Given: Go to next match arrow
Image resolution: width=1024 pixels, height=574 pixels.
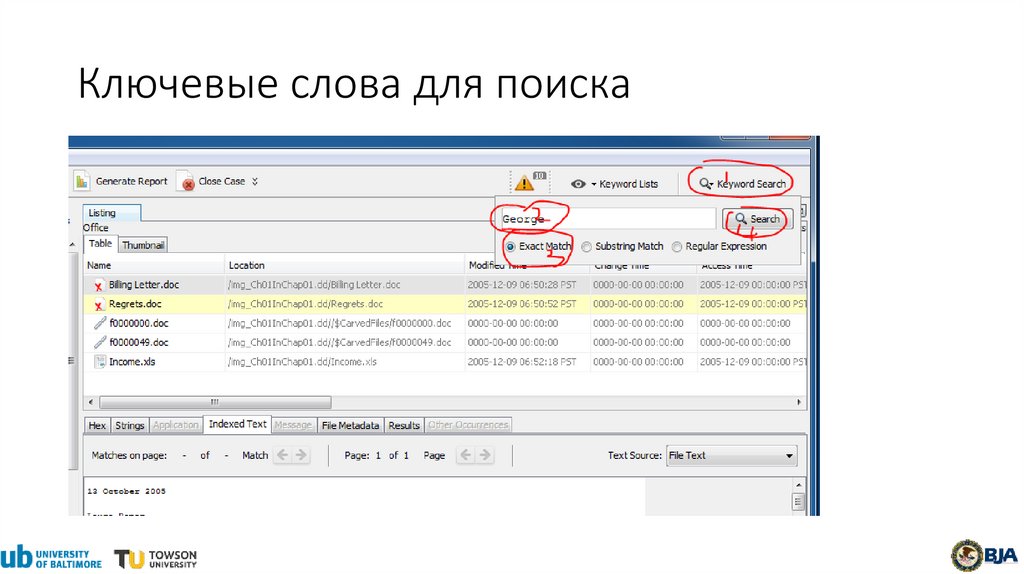Looking at the screenshot, I should click(x=301, y=455).
